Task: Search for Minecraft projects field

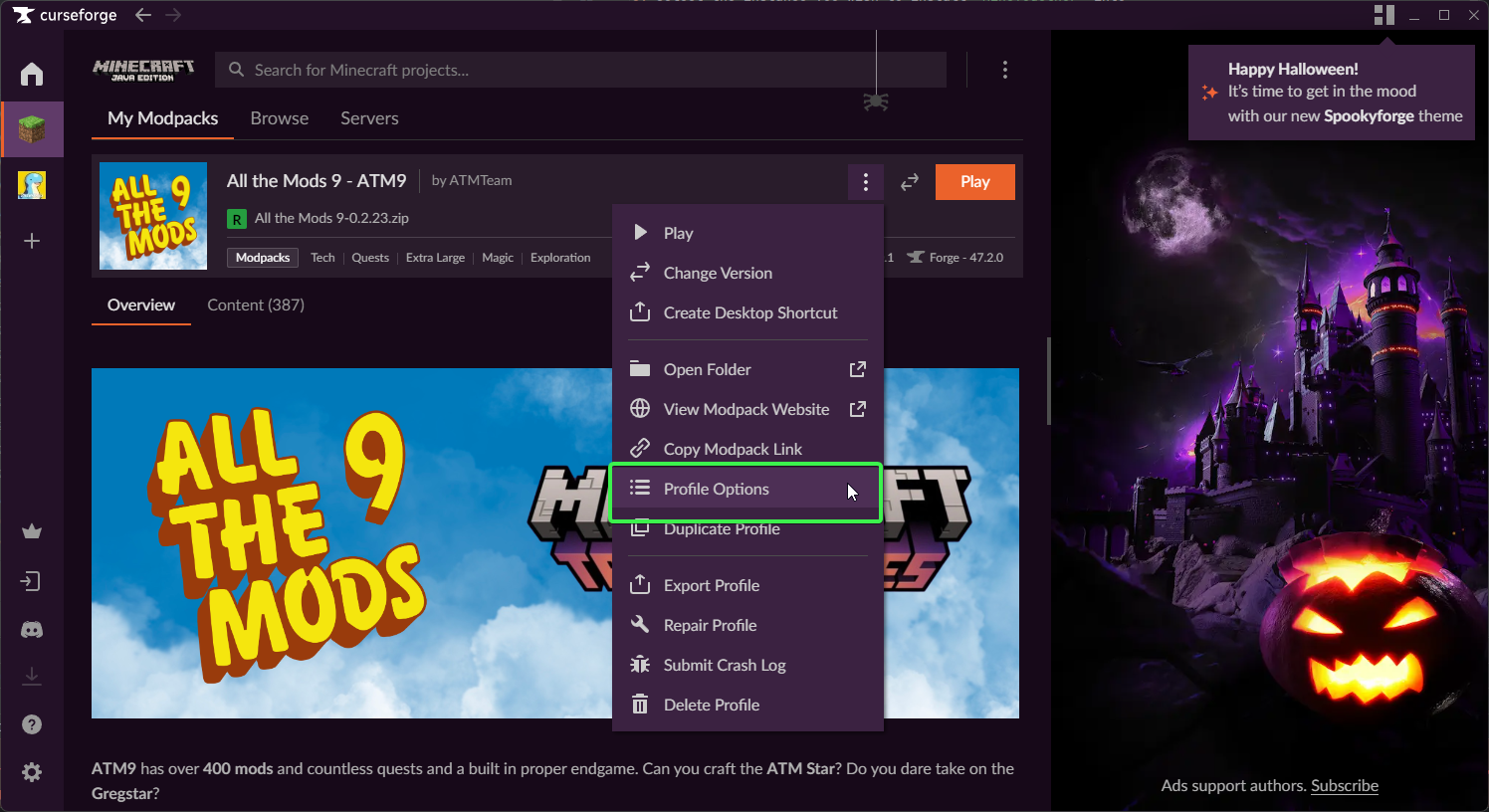Action: [x=581, y=70]
